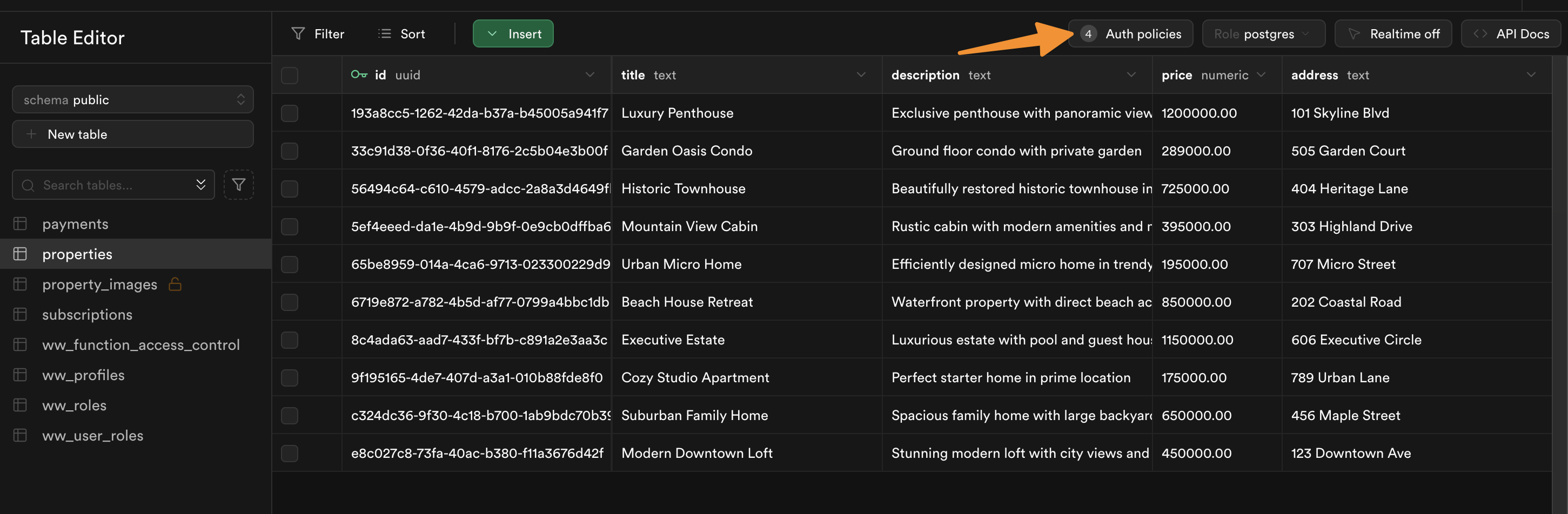Open the schema public dropdown
The width and height of the screenshot is (1568, 514).
point(133,100)
